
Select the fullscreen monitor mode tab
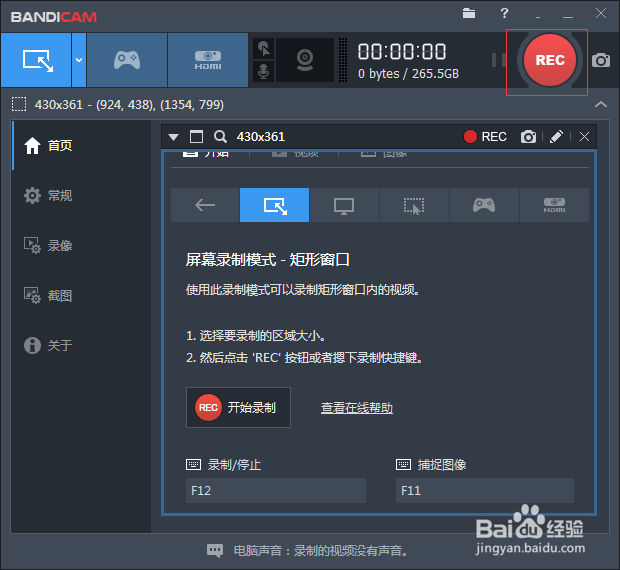tap(344, 205)
